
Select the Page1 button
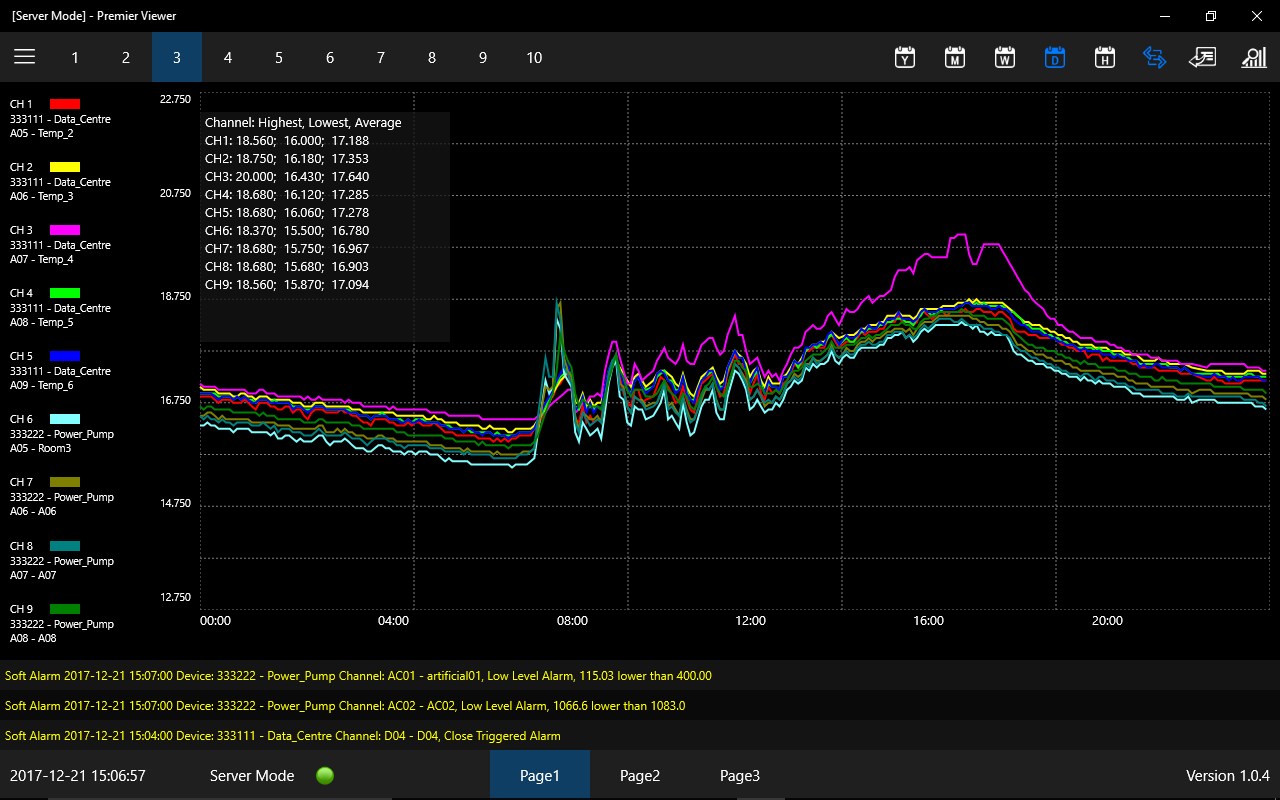(x=540, y=775)
